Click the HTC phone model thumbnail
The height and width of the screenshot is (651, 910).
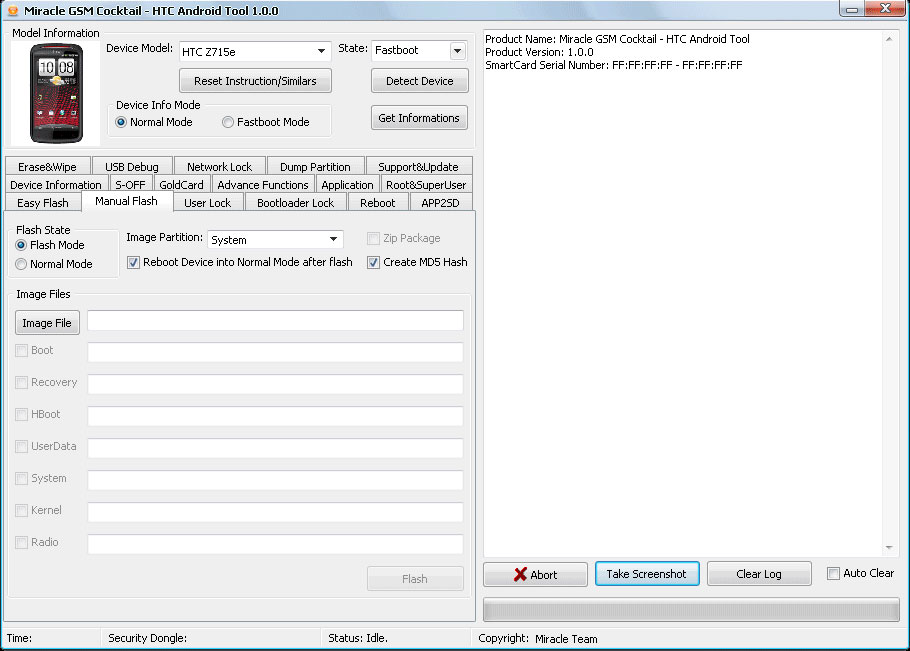coord(56,93)
